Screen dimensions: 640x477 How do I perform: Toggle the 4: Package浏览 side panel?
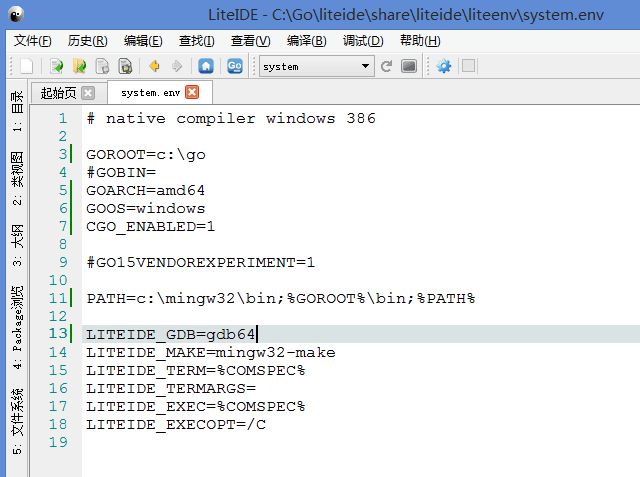coord(17,327)
